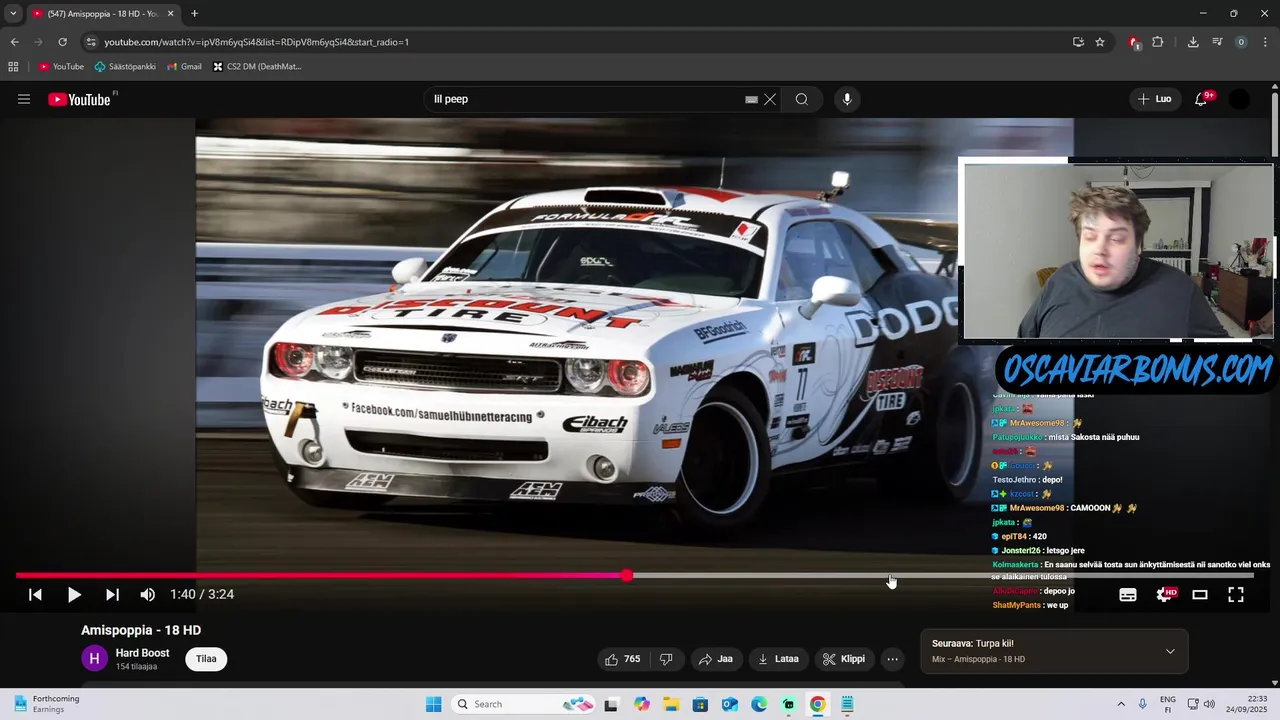Switch to theater mode
This screenshot has height=720, width=1280.
click(x=1200, y=594)
